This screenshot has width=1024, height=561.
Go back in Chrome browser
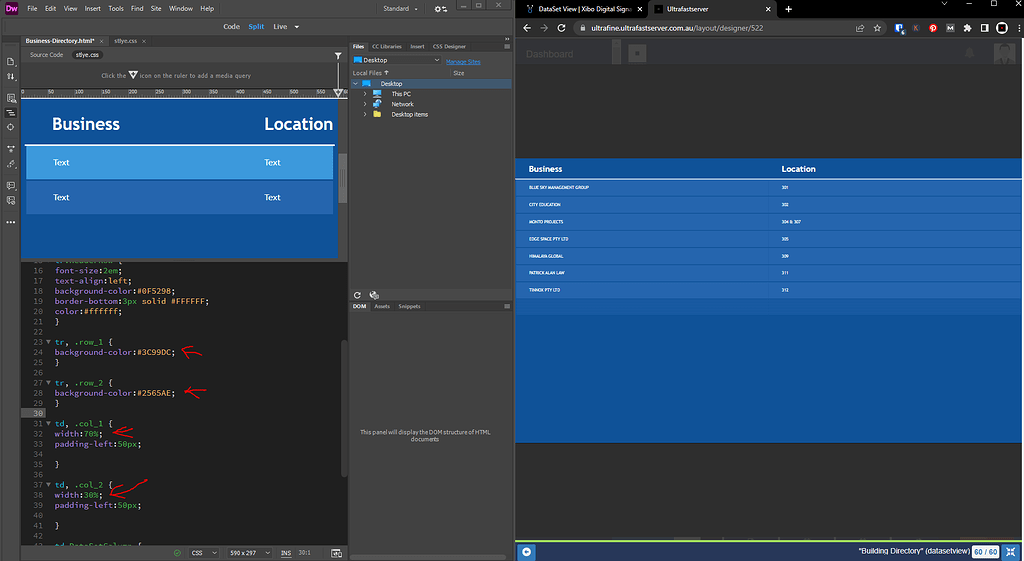(x=527, y=28)
